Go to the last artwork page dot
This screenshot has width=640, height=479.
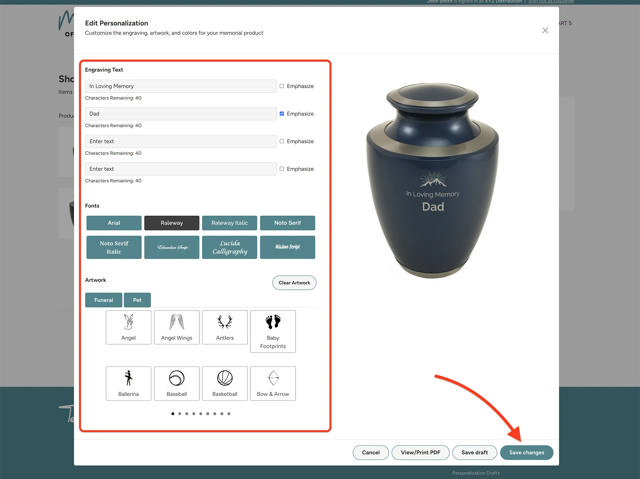(x=229, y=414)
